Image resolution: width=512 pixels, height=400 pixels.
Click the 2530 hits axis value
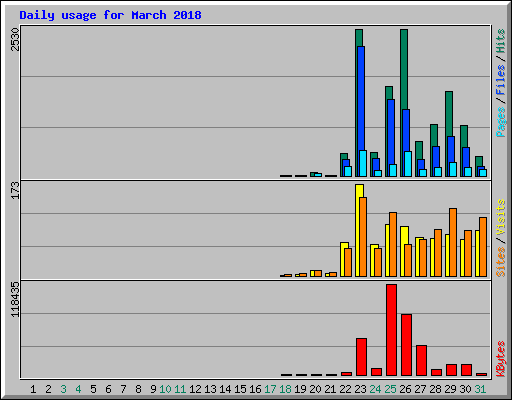pyautogui.click(x=15, y=39)
